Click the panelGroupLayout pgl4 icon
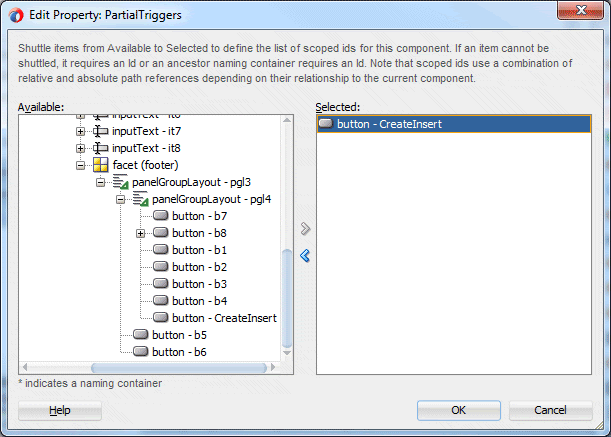 click(x=140, y=199)
